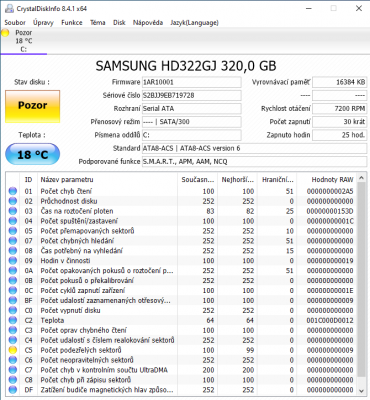Click the Současn... column header
Viewport: 370px width, 400px height.
[x=198, y=180]
